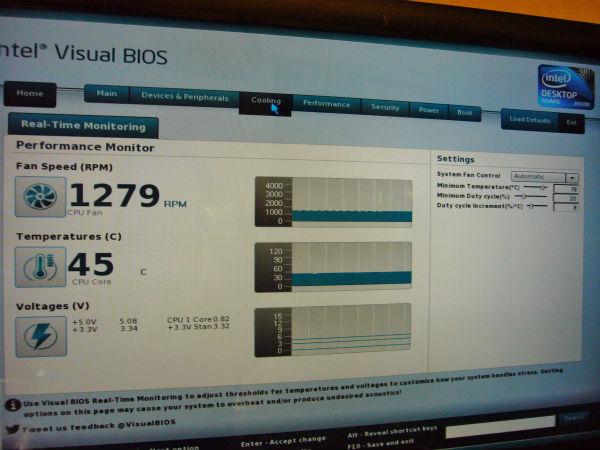Click the search input box at bottom
This screenshot has height=450, width=600.
[x=500, y=426]
